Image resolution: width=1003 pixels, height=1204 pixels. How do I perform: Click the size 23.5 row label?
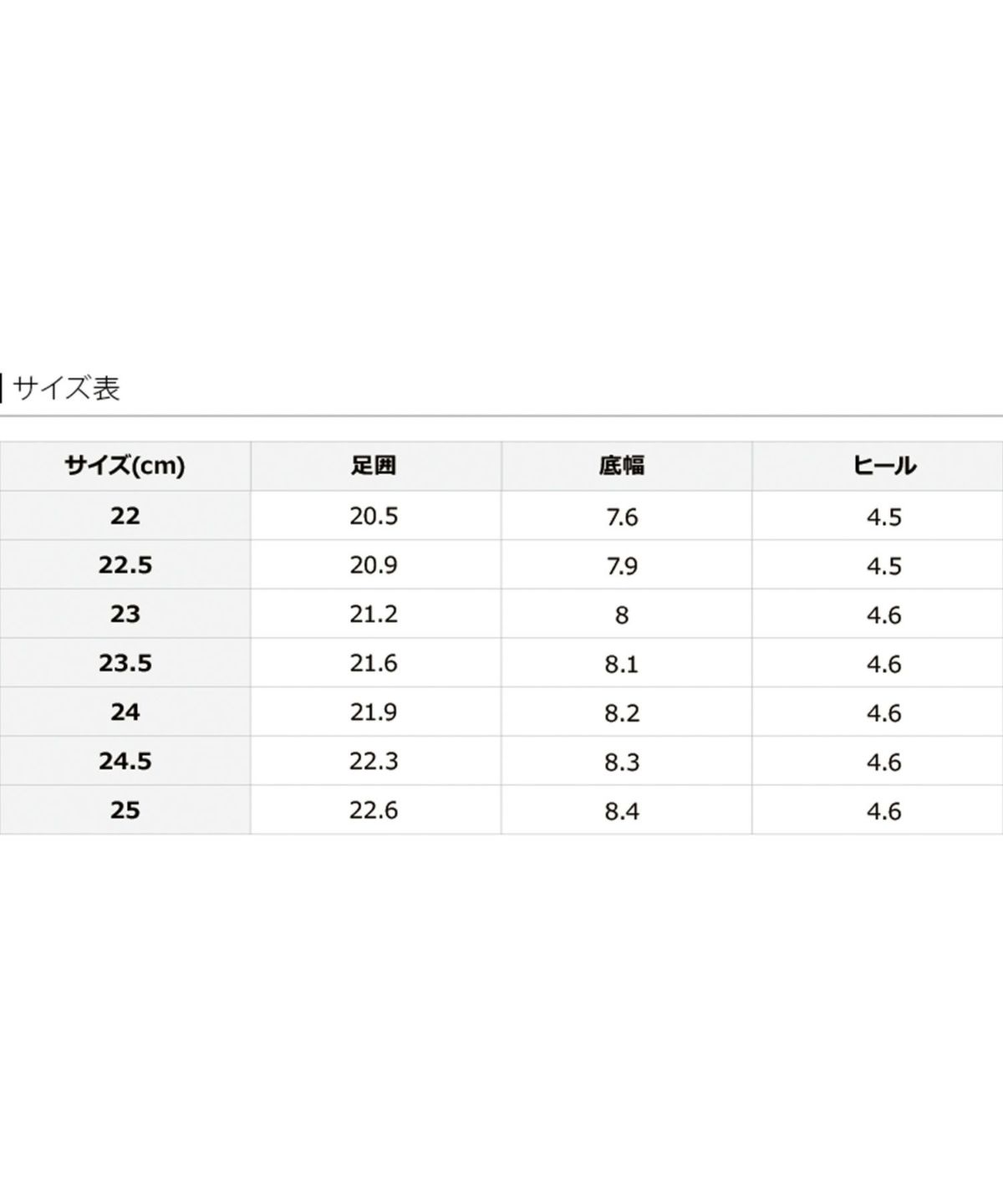click(125, 664)
